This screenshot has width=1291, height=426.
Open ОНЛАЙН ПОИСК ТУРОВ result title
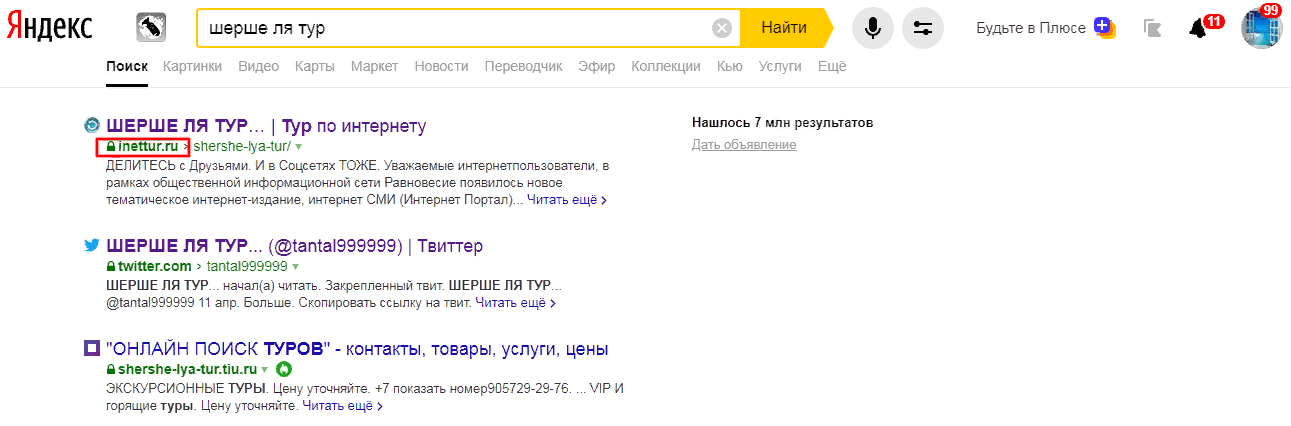pyautogui.click(x=357, y=349)
